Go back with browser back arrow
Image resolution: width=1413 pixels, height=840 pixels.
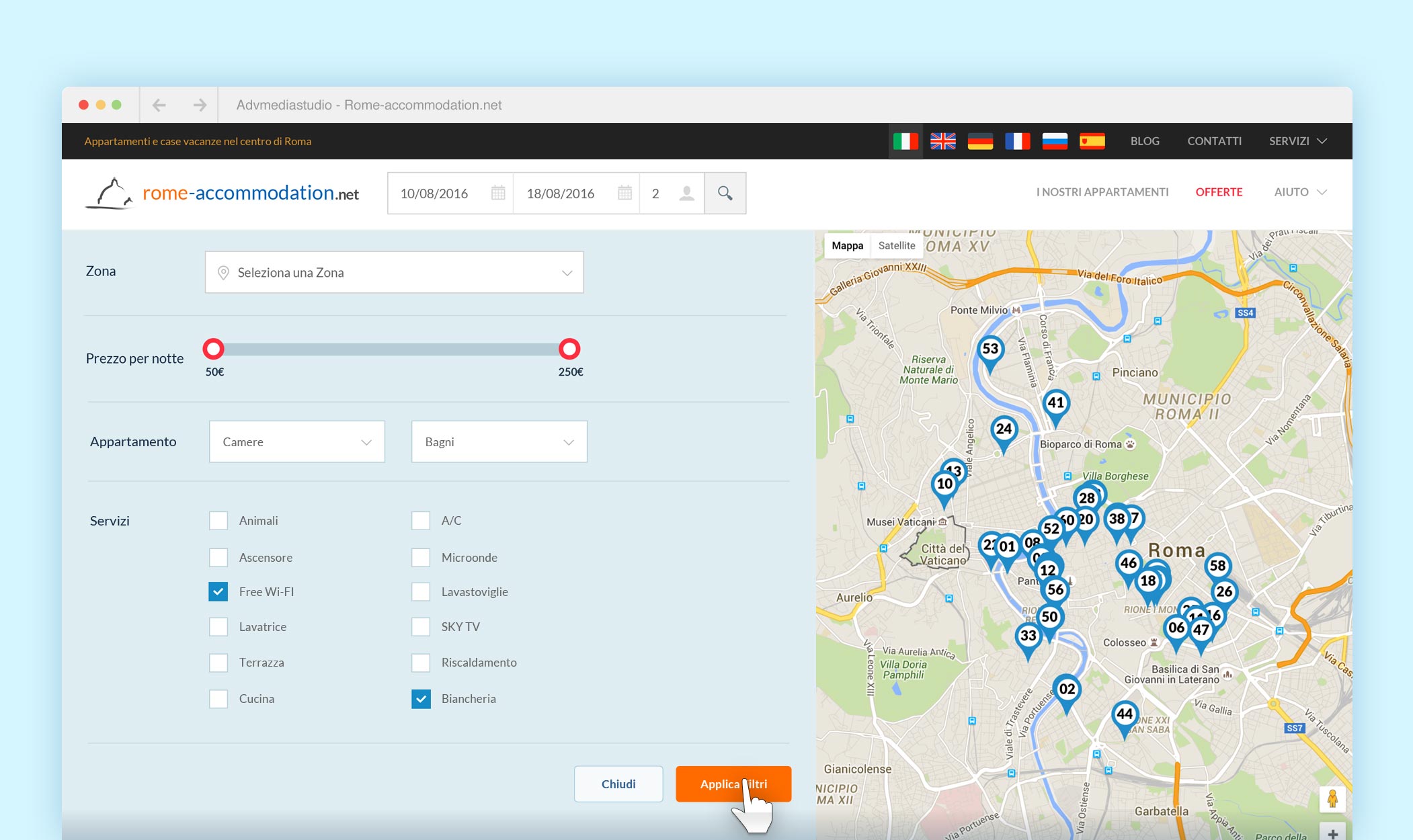pyautogui.click(x=159, y=105)
